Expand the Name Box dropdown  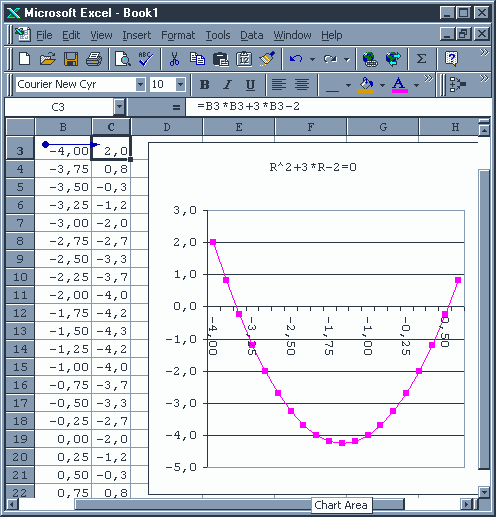tap(119, 107)
